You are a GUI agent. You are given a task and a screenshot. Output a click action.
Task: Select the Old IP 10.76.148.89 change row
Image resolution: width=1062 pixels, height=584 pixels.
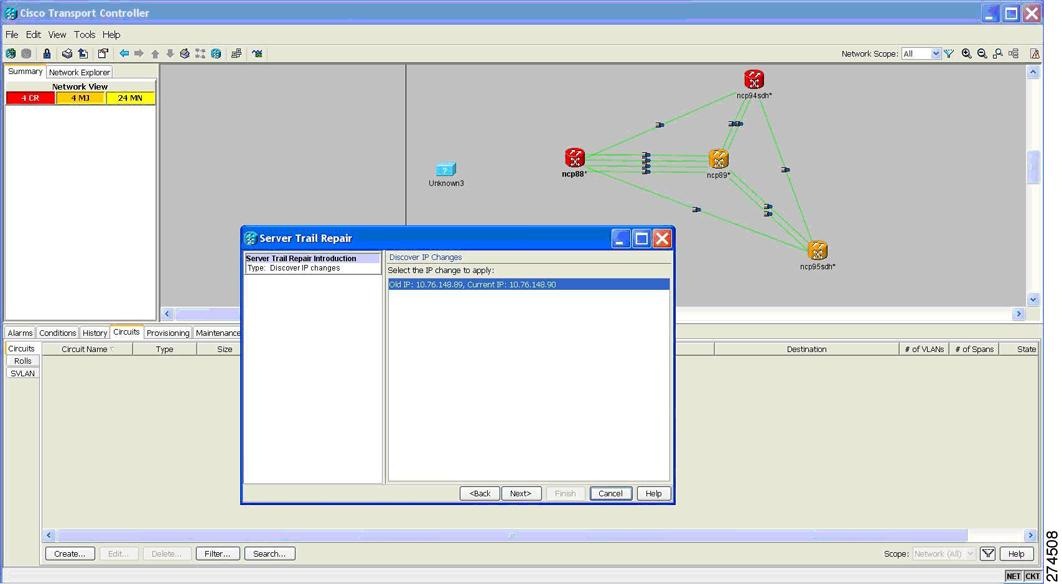click(529, 285)
